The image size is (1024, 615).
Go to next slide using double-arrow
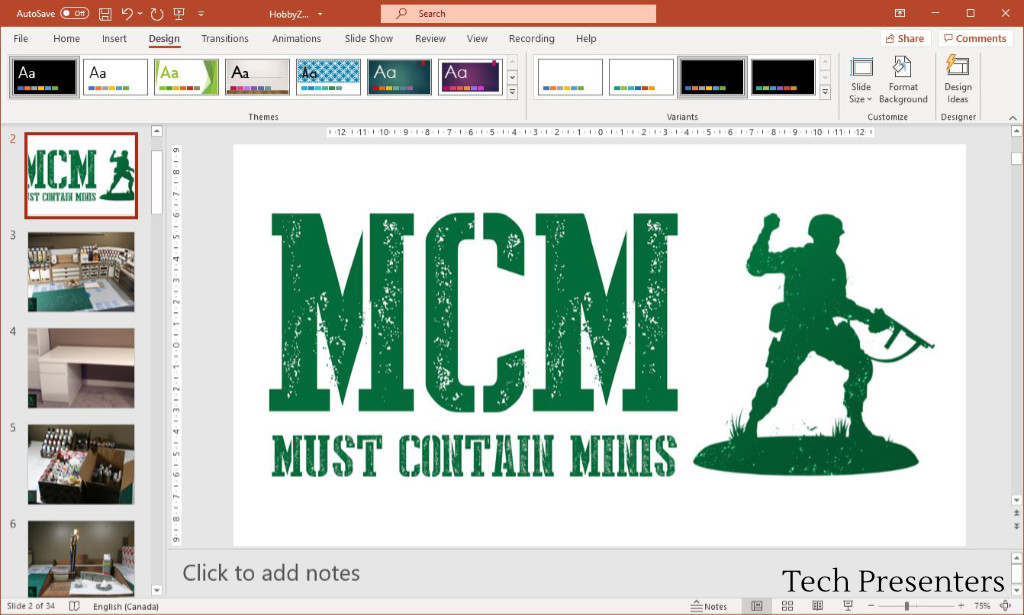[x=1016, y=526]
